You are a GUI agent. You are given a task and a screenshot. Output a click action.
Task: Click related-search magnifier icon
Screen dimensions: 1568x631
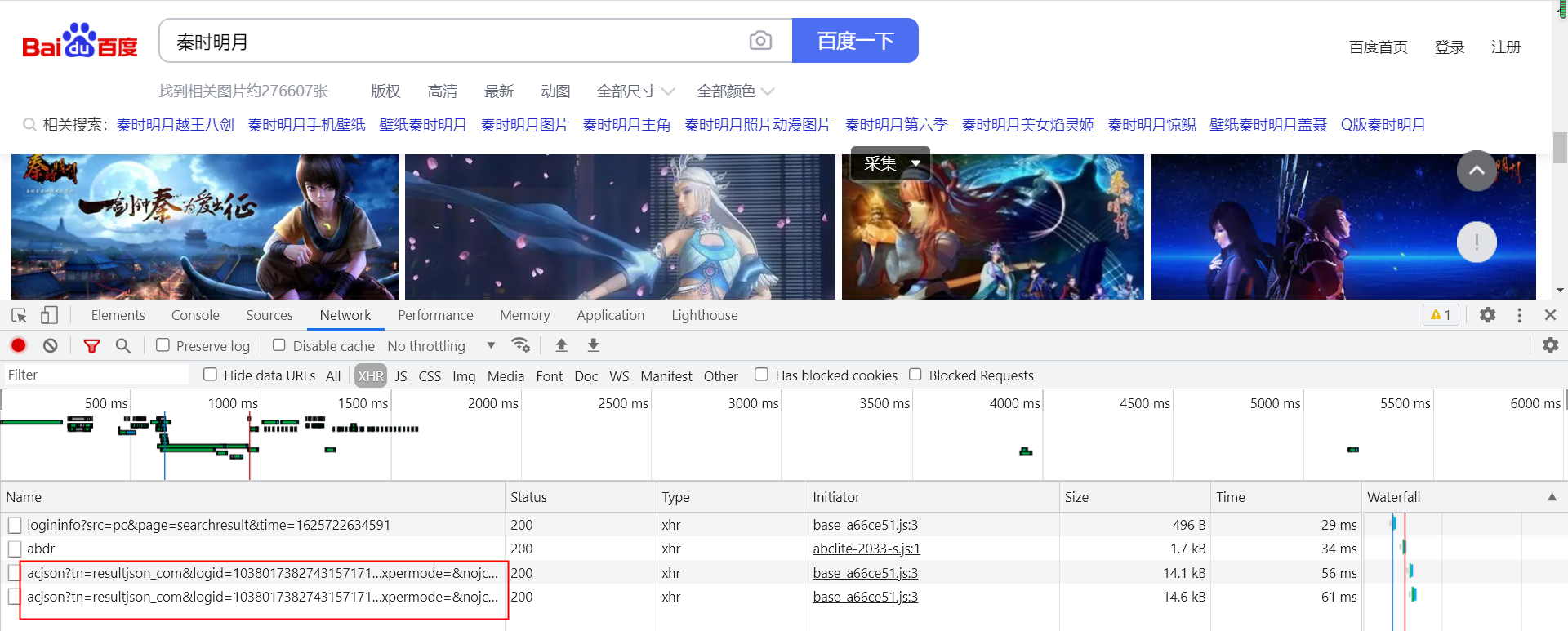29,125
